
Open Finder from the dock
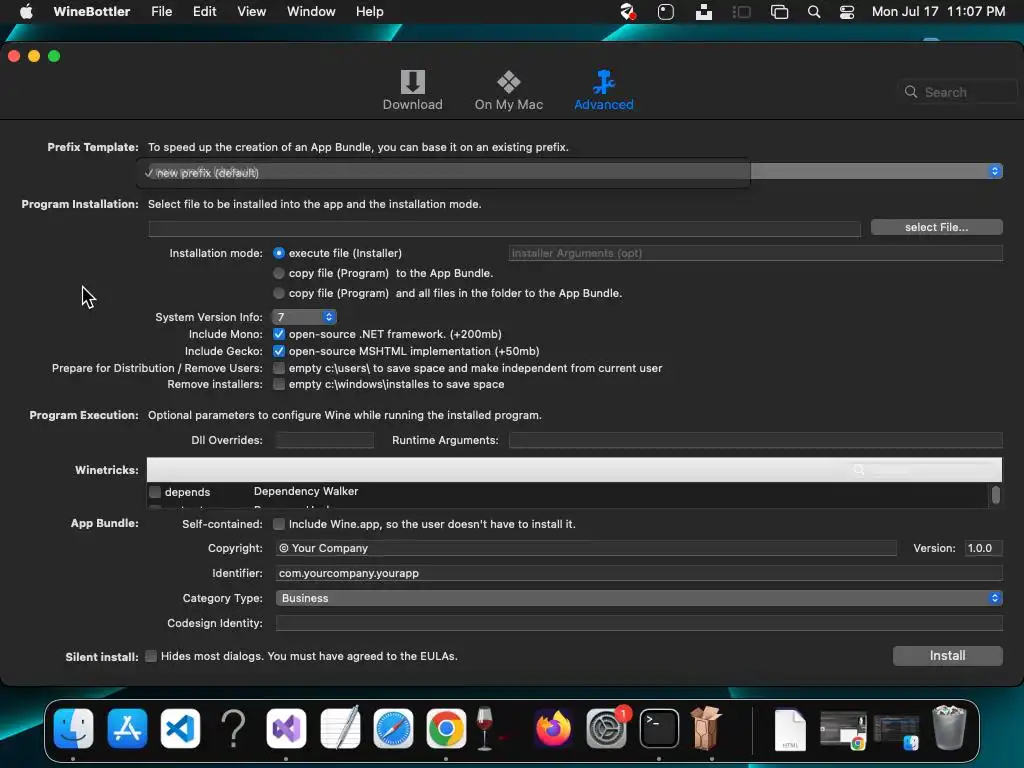73,728
